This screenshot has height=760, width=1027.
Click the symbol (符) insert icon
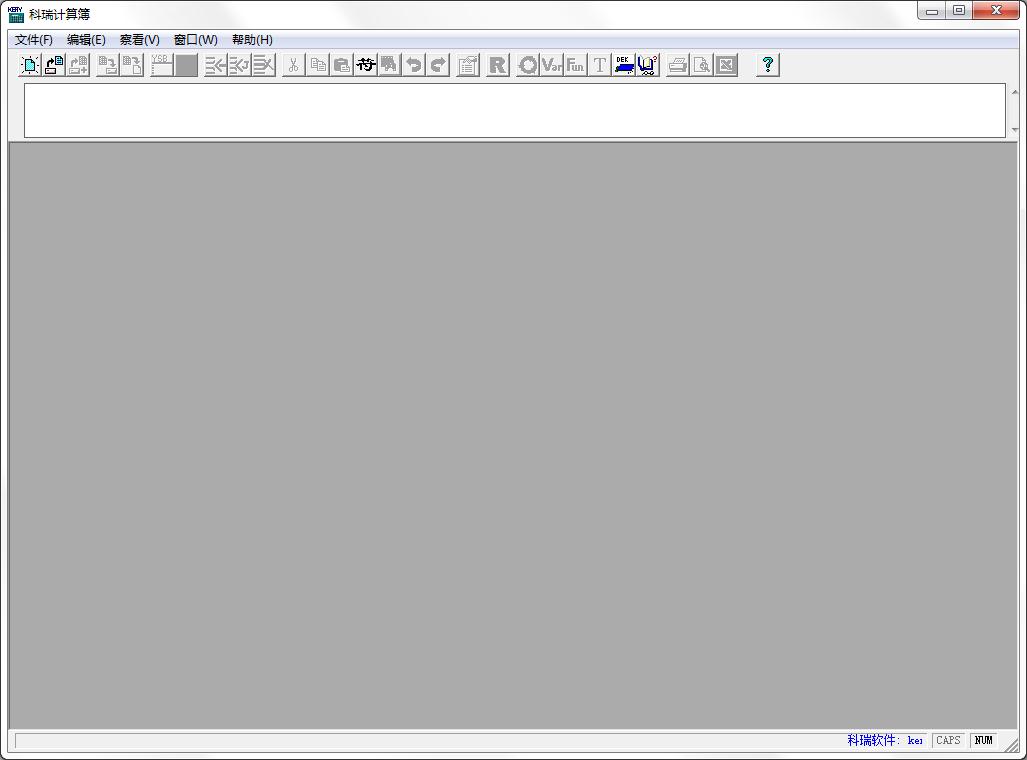(366, 65)
